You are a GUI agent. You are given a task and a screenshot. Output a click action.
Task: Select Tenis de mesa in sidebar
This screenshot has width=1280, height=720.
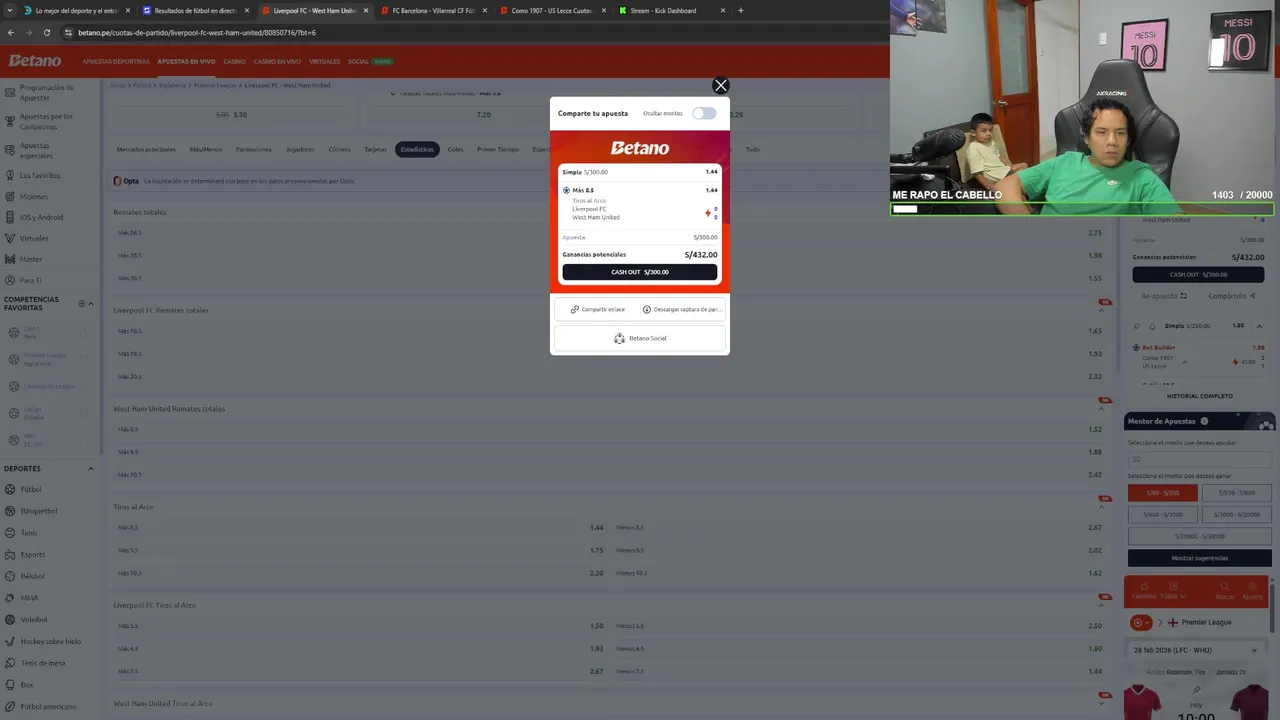[x=43, y=663]
